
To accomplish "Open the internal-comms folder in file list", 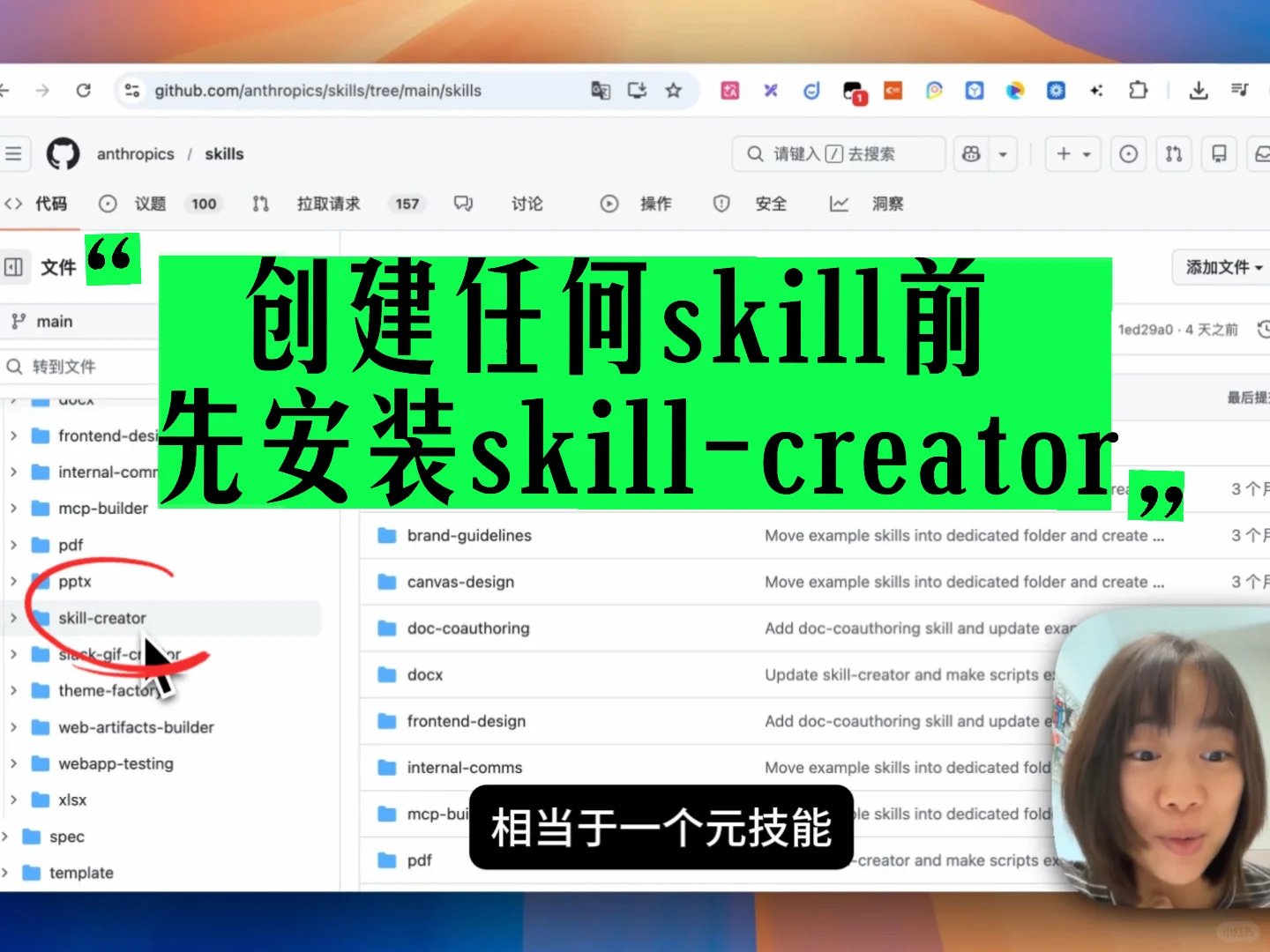I will [465, 768].
